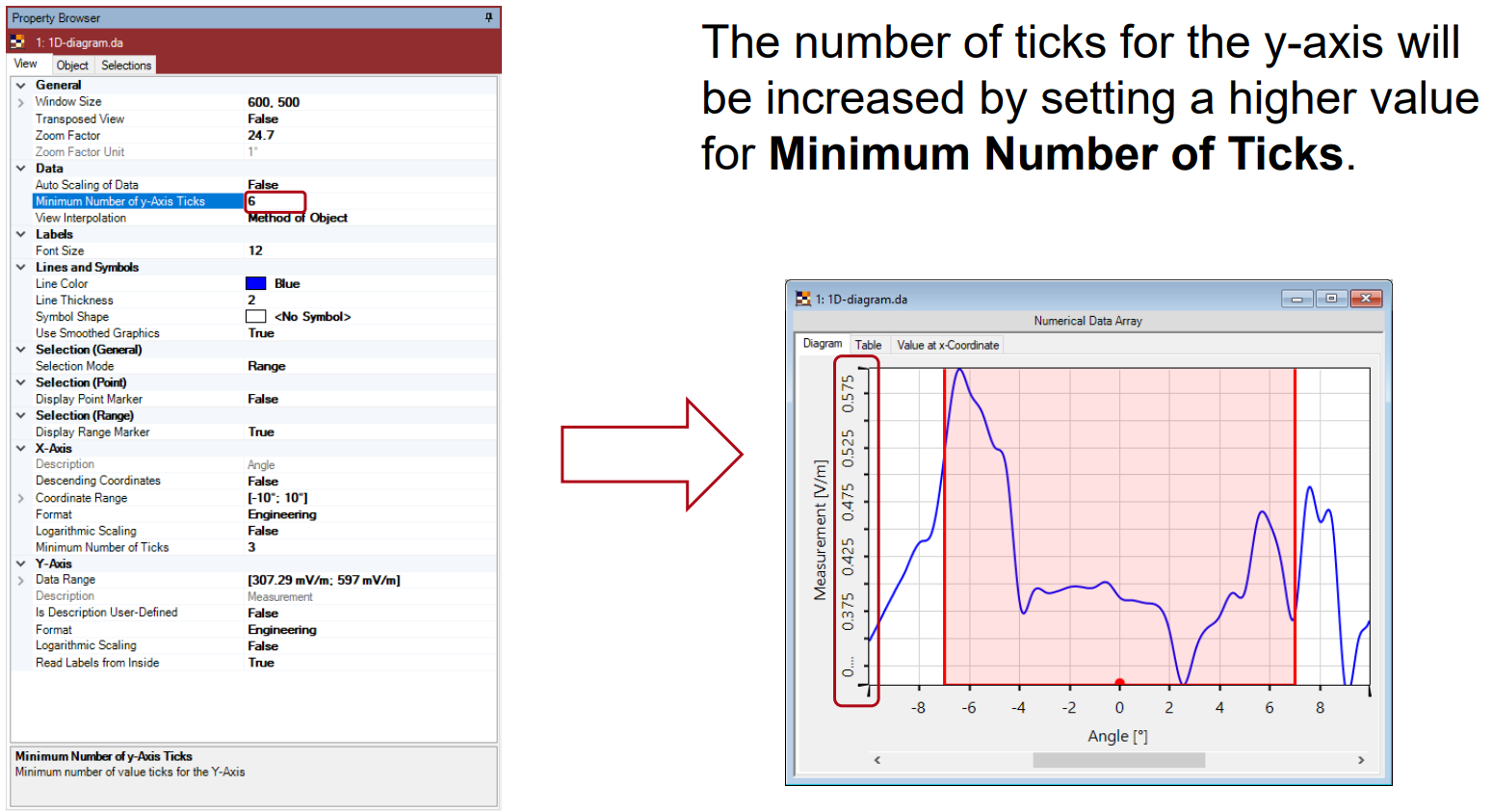Viewport: 1492px width, 812px height.
Task: Expand the Window Size property
Action: click(20, 102)
